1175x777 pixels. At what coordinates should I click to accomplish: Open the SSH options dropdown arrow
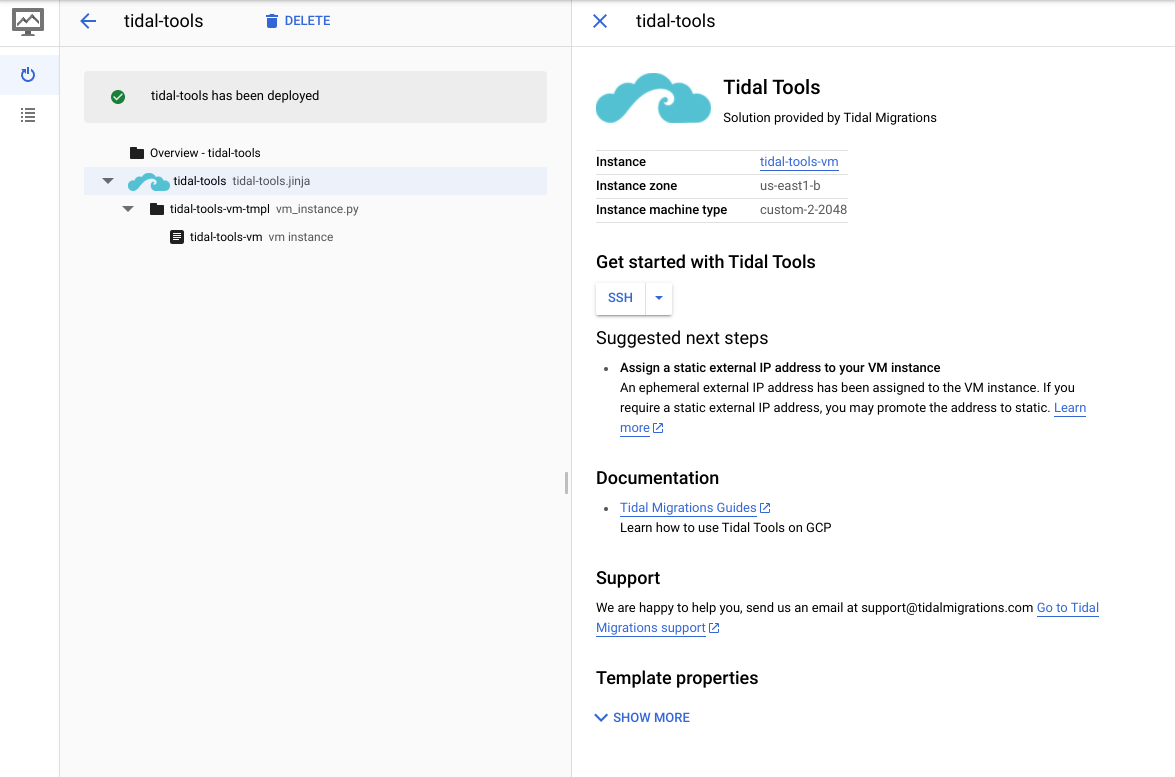(659, 298)
